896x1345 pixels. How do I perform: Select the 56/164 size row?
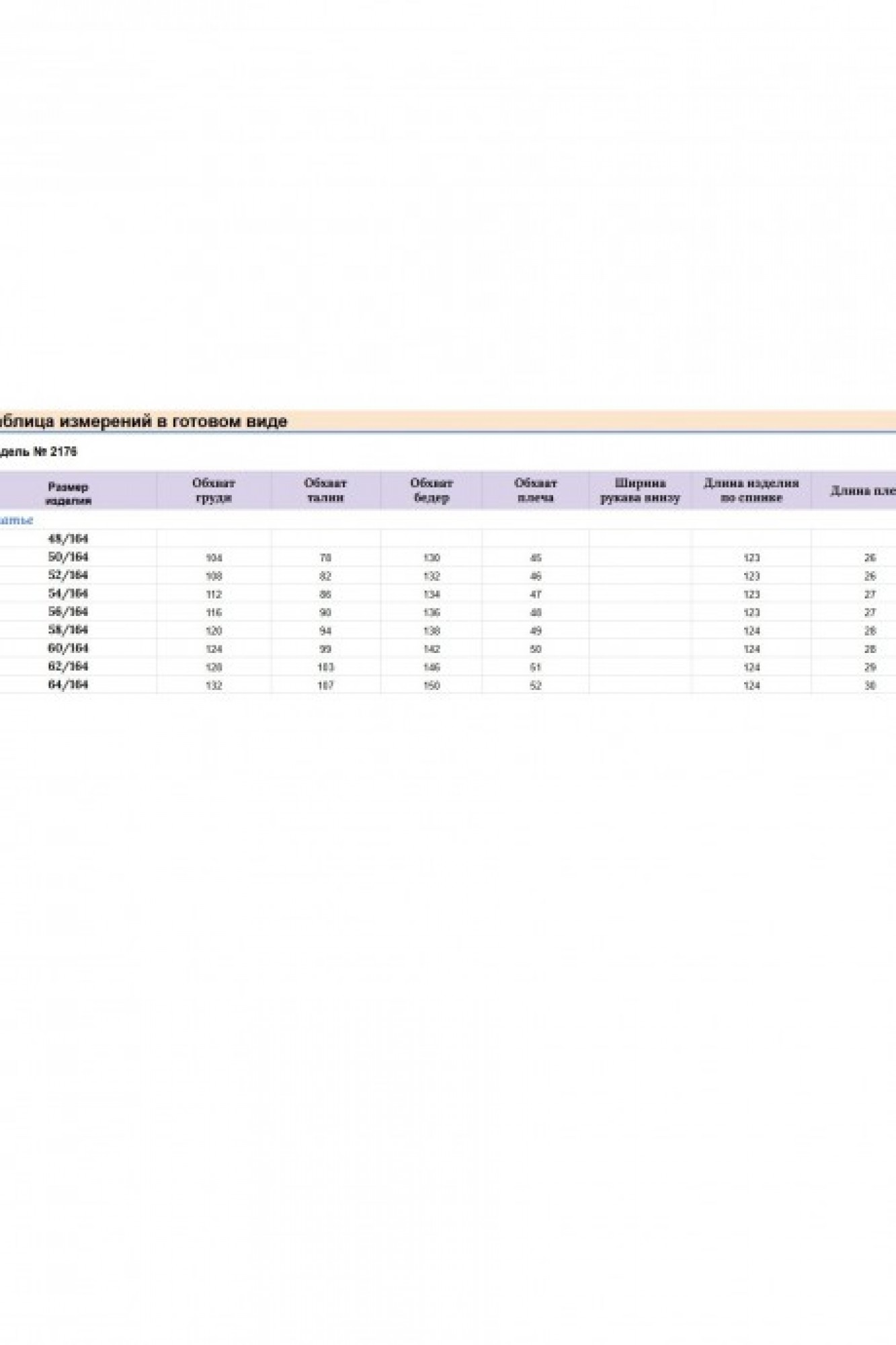click(x=69, y=611)
